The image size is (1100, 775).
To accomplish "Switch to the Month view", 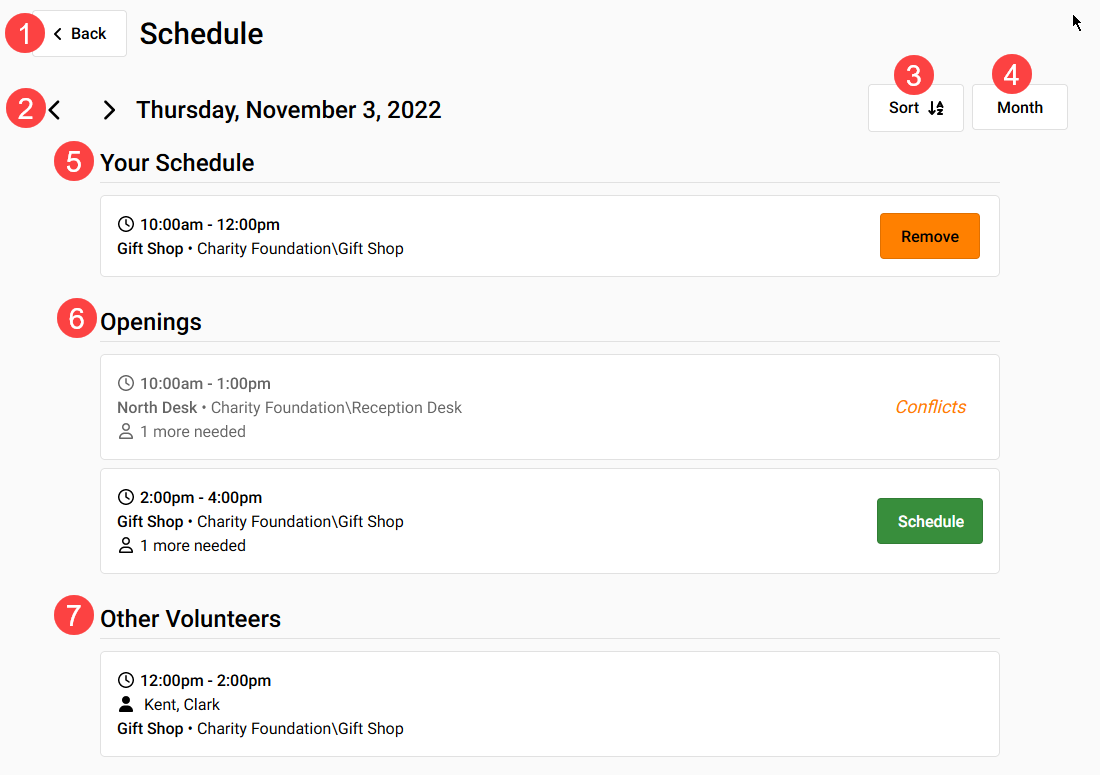I will tap(1019, 107).
